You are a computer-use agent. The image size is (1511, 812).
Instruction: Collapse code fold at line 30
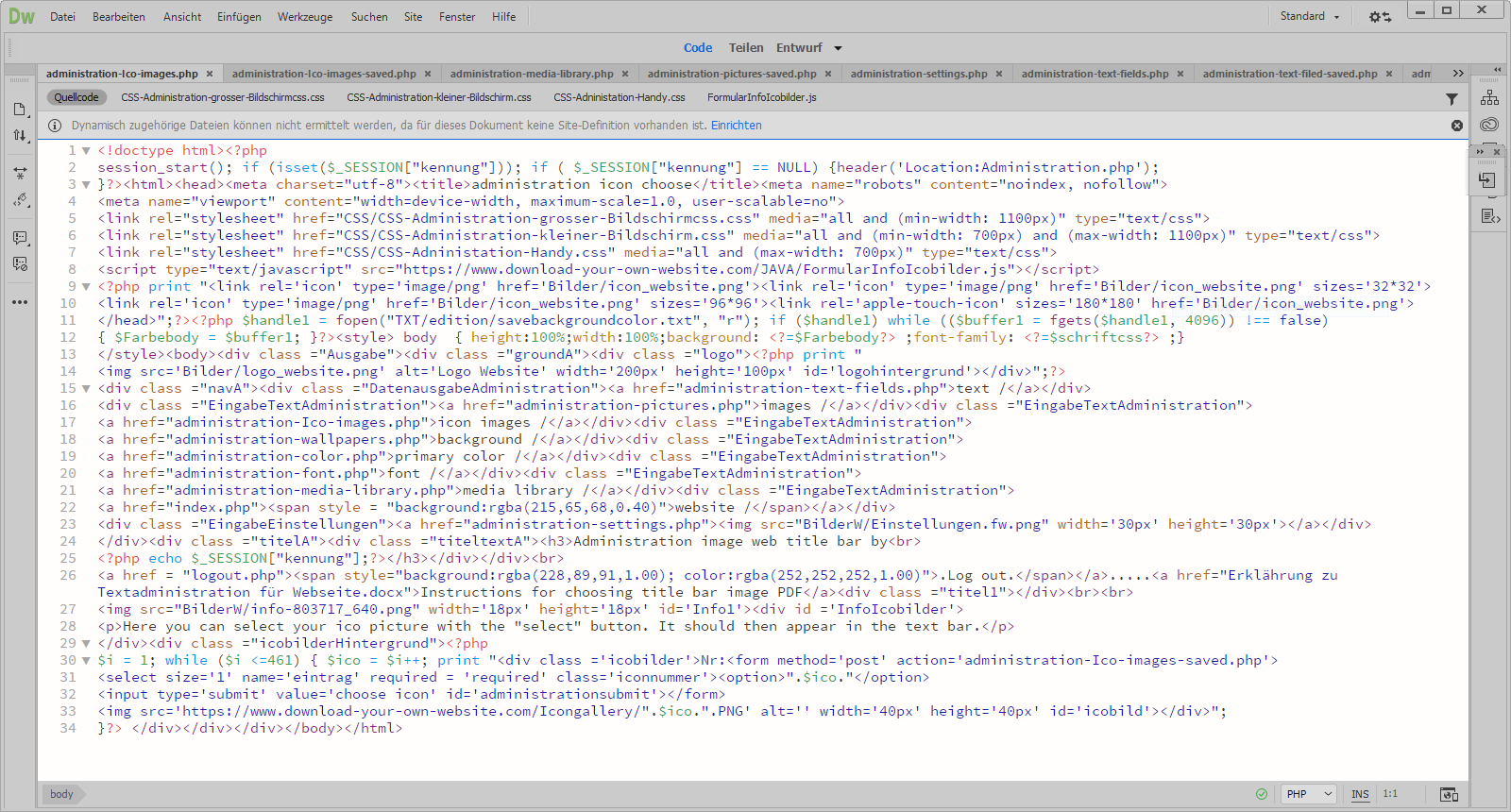point(86,660)
